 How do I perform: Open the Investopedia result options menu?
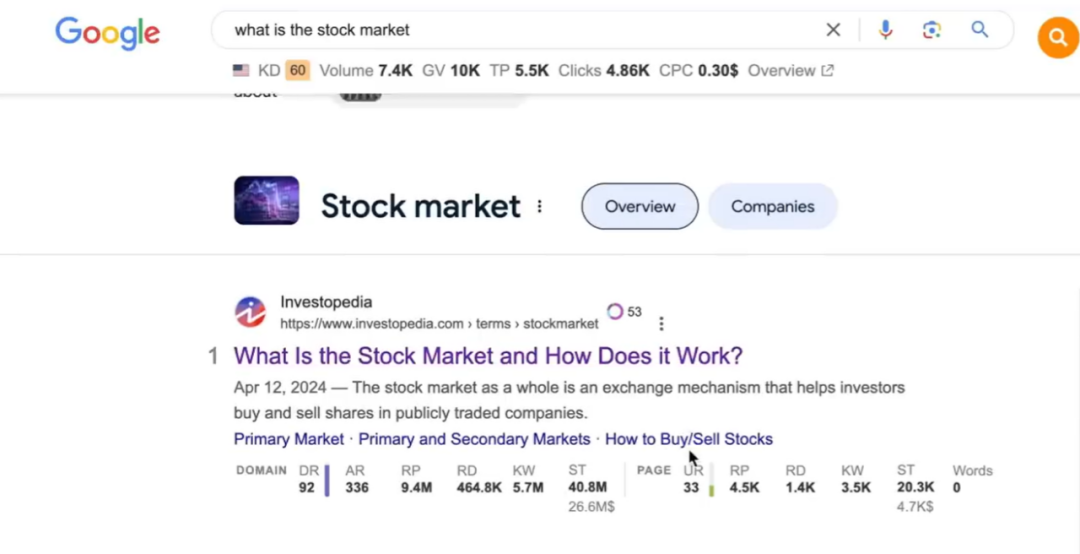pyautogui.click(x=661, y=324)
